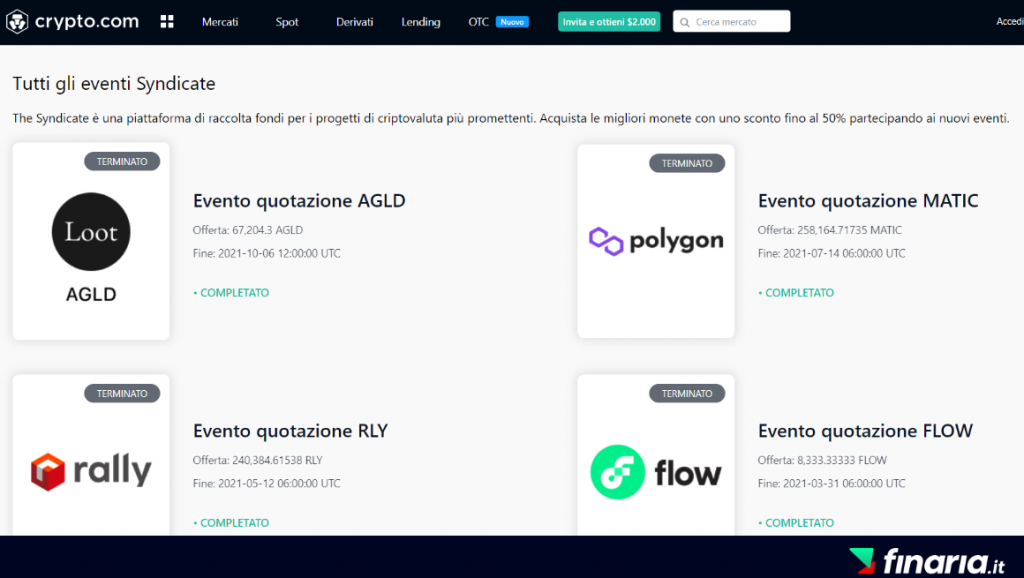Open Evento quotazione MATIC title

[x=868, y=201]
